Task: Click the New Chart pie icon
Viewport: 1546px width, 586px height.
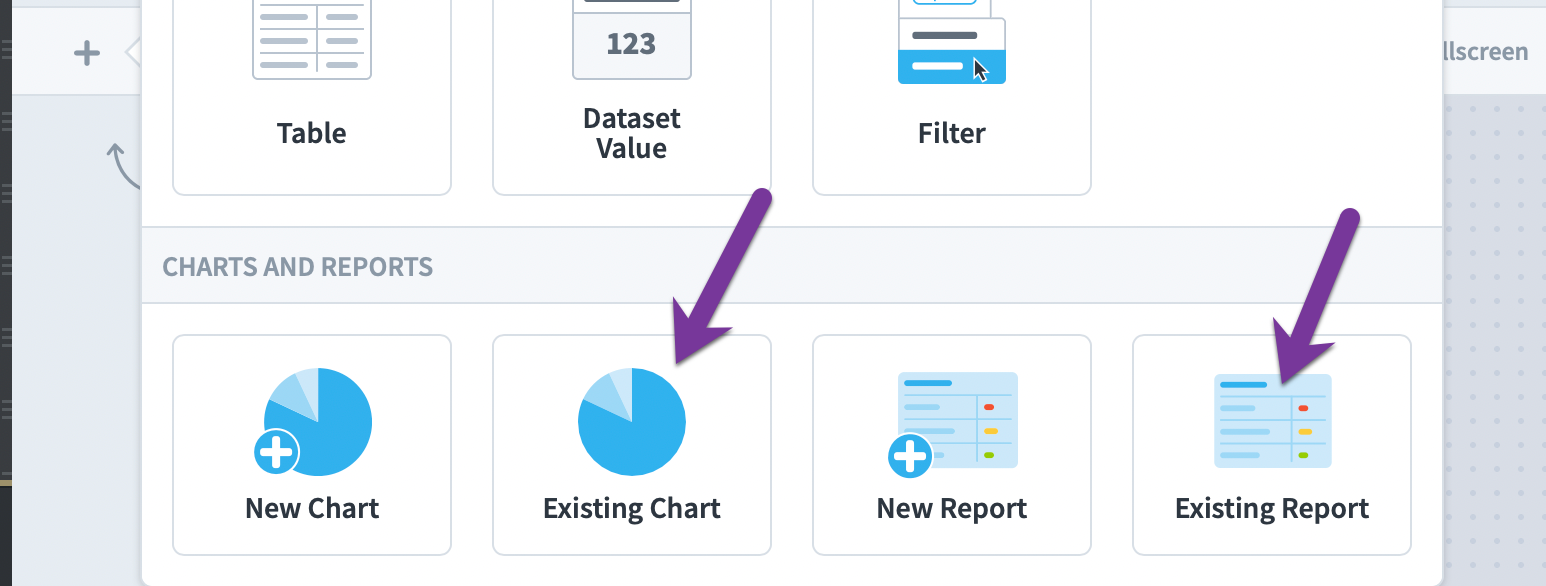Action: coord(312,422)
